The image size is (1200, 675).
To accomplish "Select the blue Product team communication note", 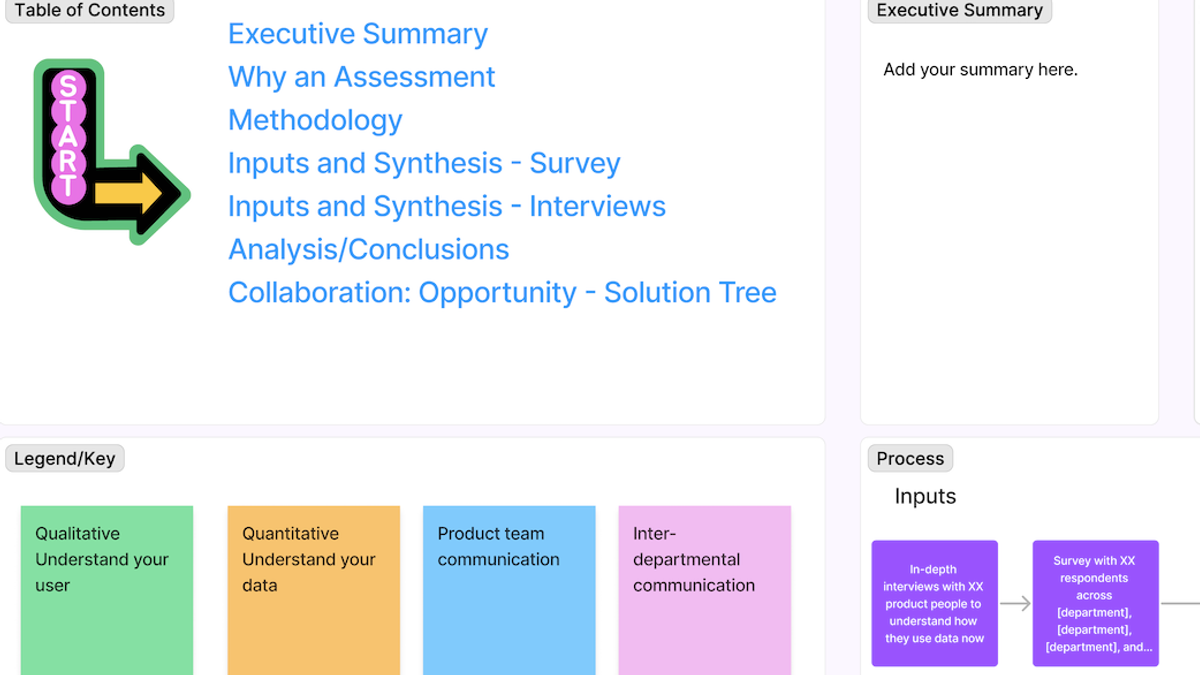I will coord(509,590).
